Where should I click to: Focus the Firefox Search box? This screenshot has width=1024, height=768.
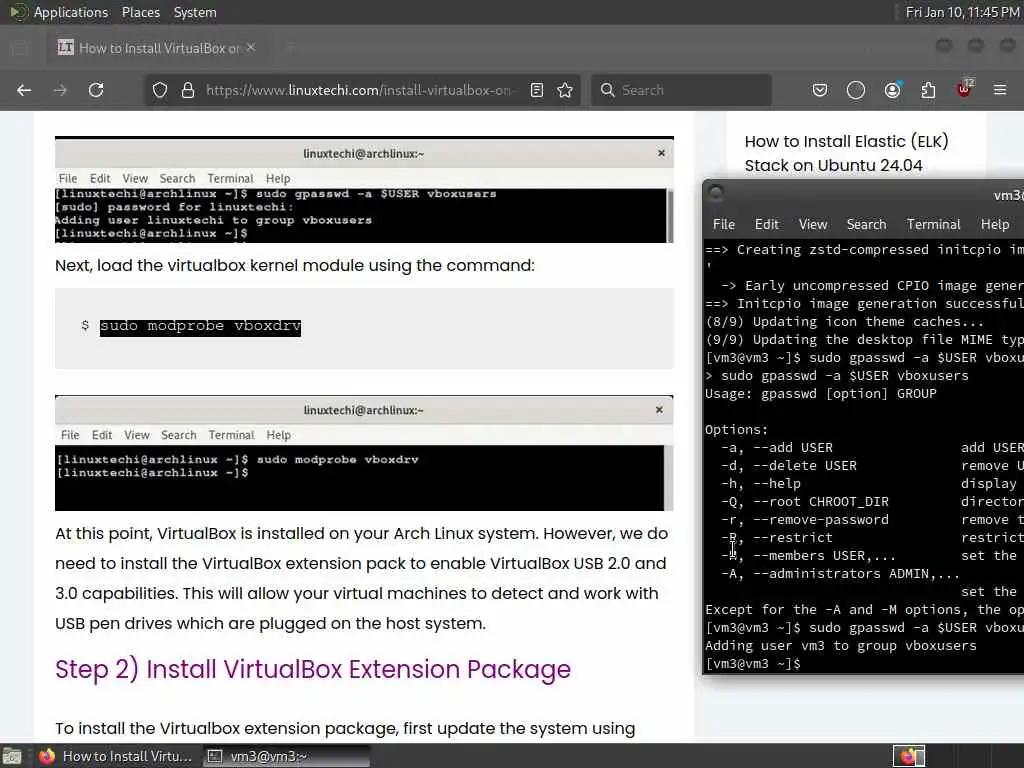682,90
